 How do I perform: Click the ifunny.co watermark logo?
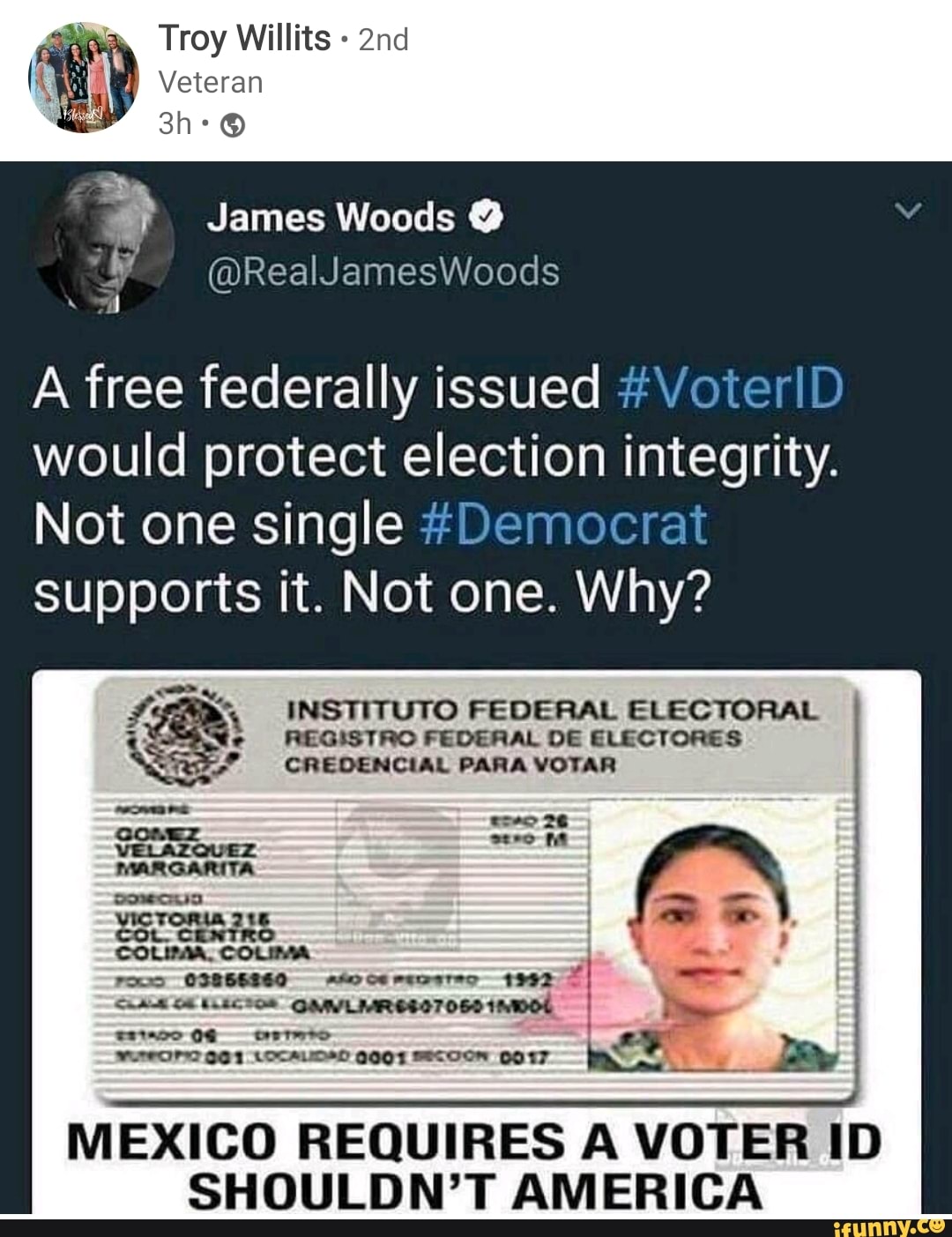pyautogui.click(x=887, y=1226)
